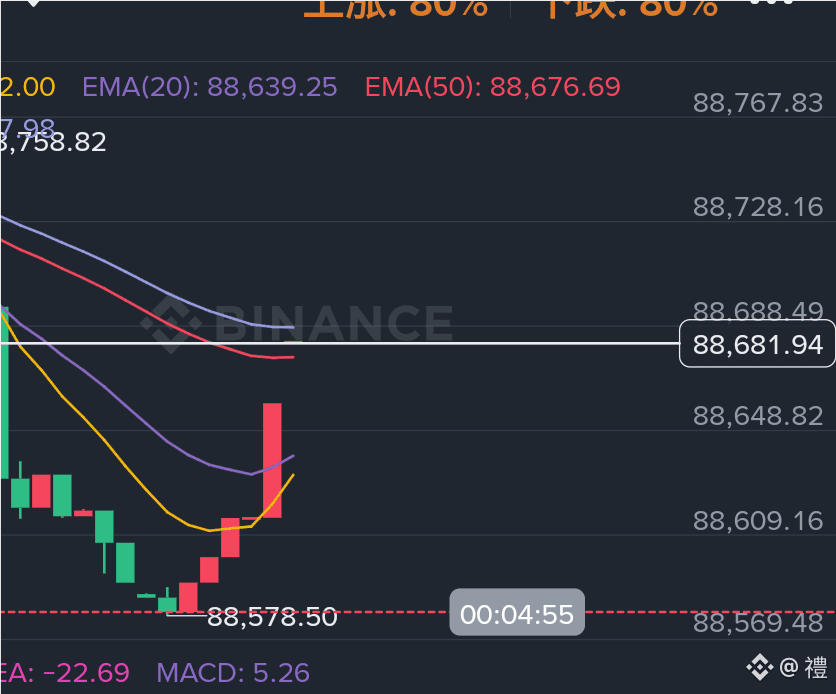Click the 88,569.48 price axis label

coord(758,623)
